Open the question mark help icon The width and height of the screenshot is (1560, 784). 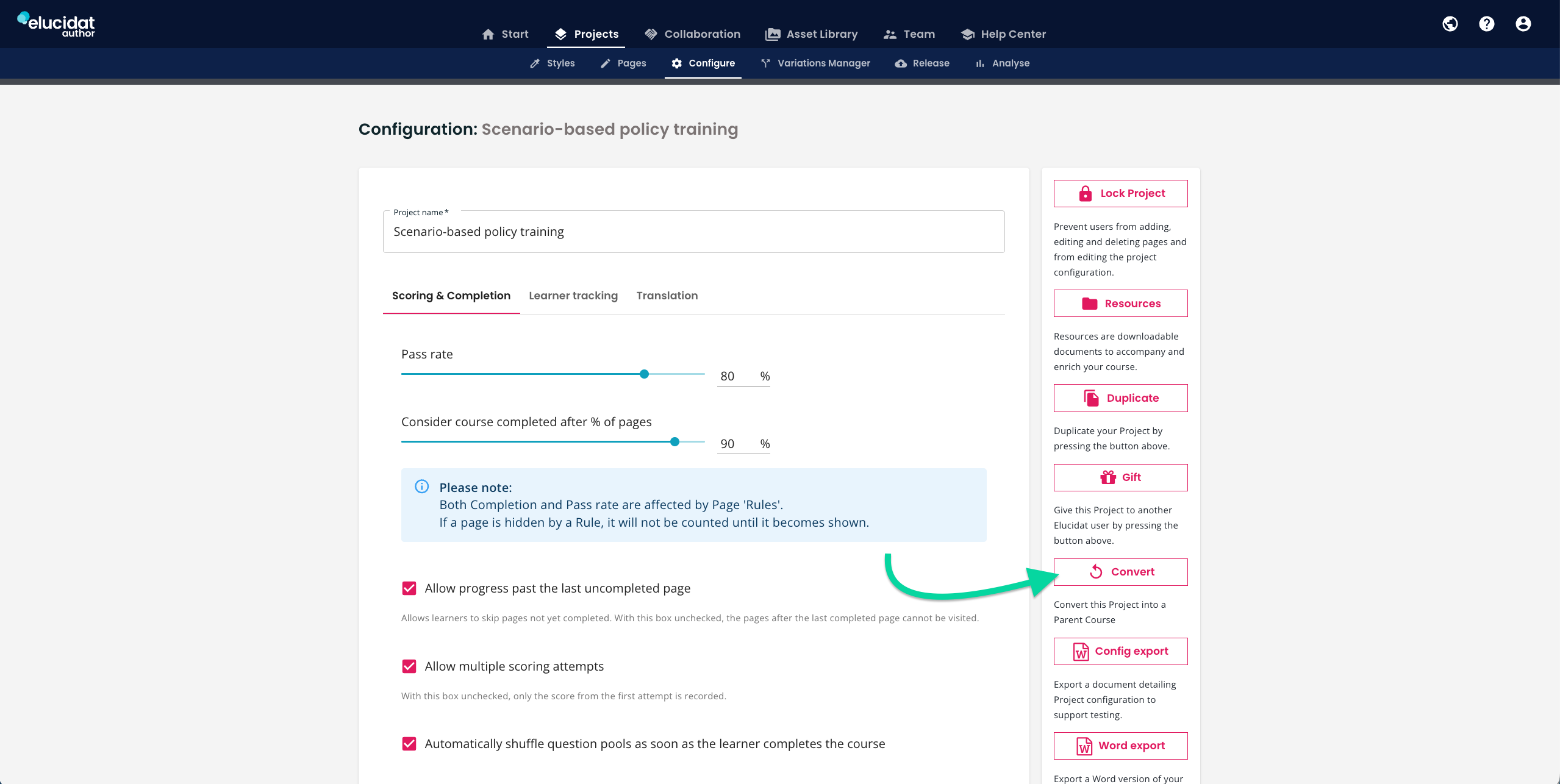[x=1487, y=24]
